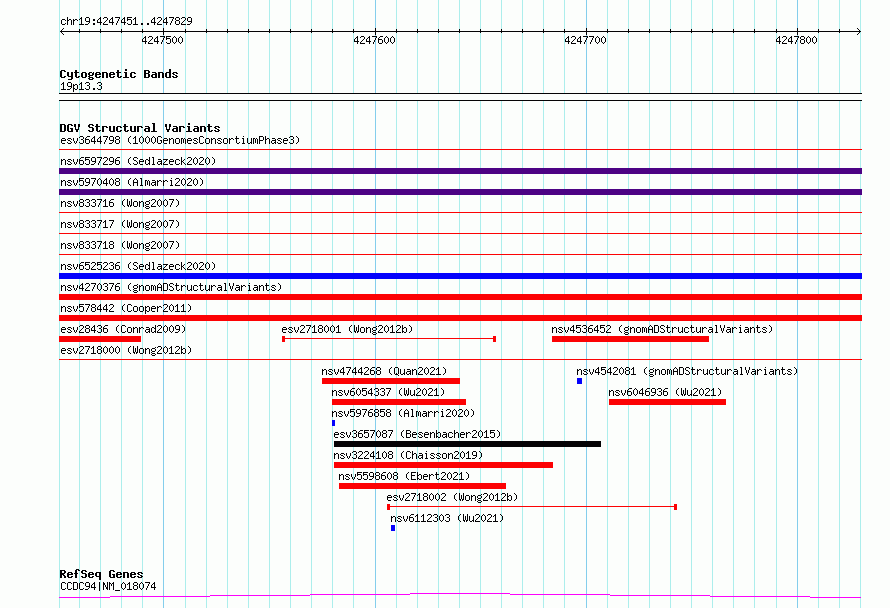The width and height of the screenshot is (890, 608).
Task: Open the nsv4542081 (gnomADStructuralVariants) label
Action: (x=687, y=371)
